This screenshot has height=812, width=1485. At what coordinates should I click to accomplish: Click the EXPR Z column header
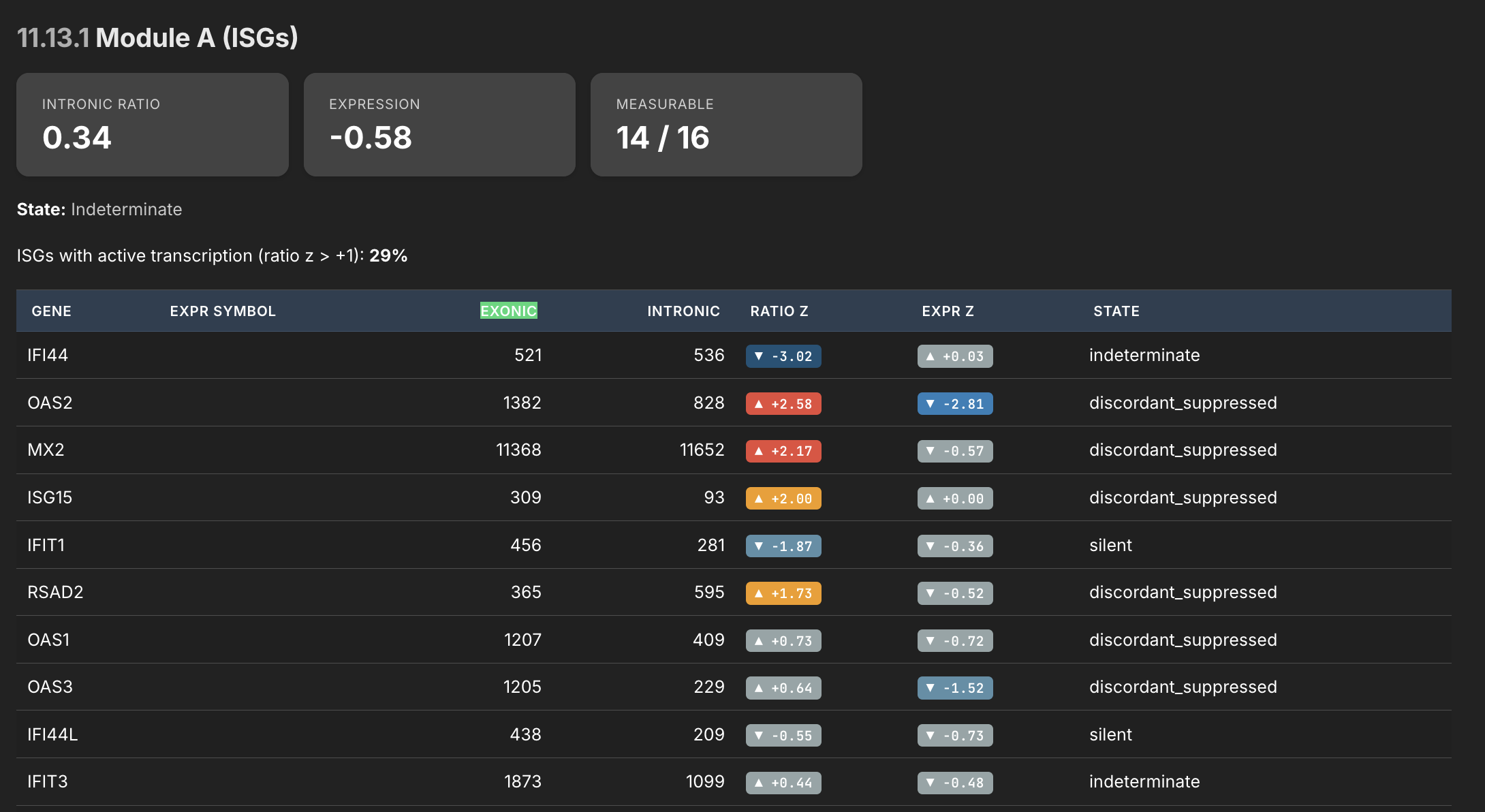coord(948,311)
